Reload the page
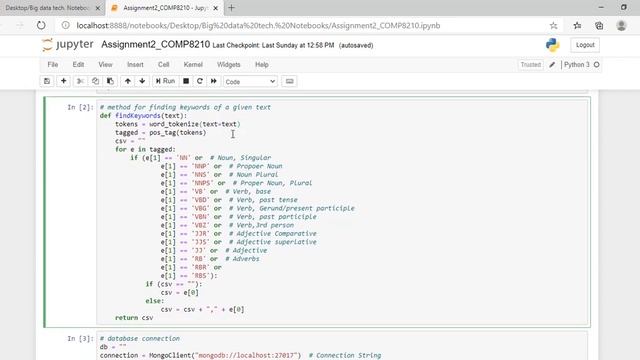The height and width of the screenshot is (360, 640). [x=41, y=25]
